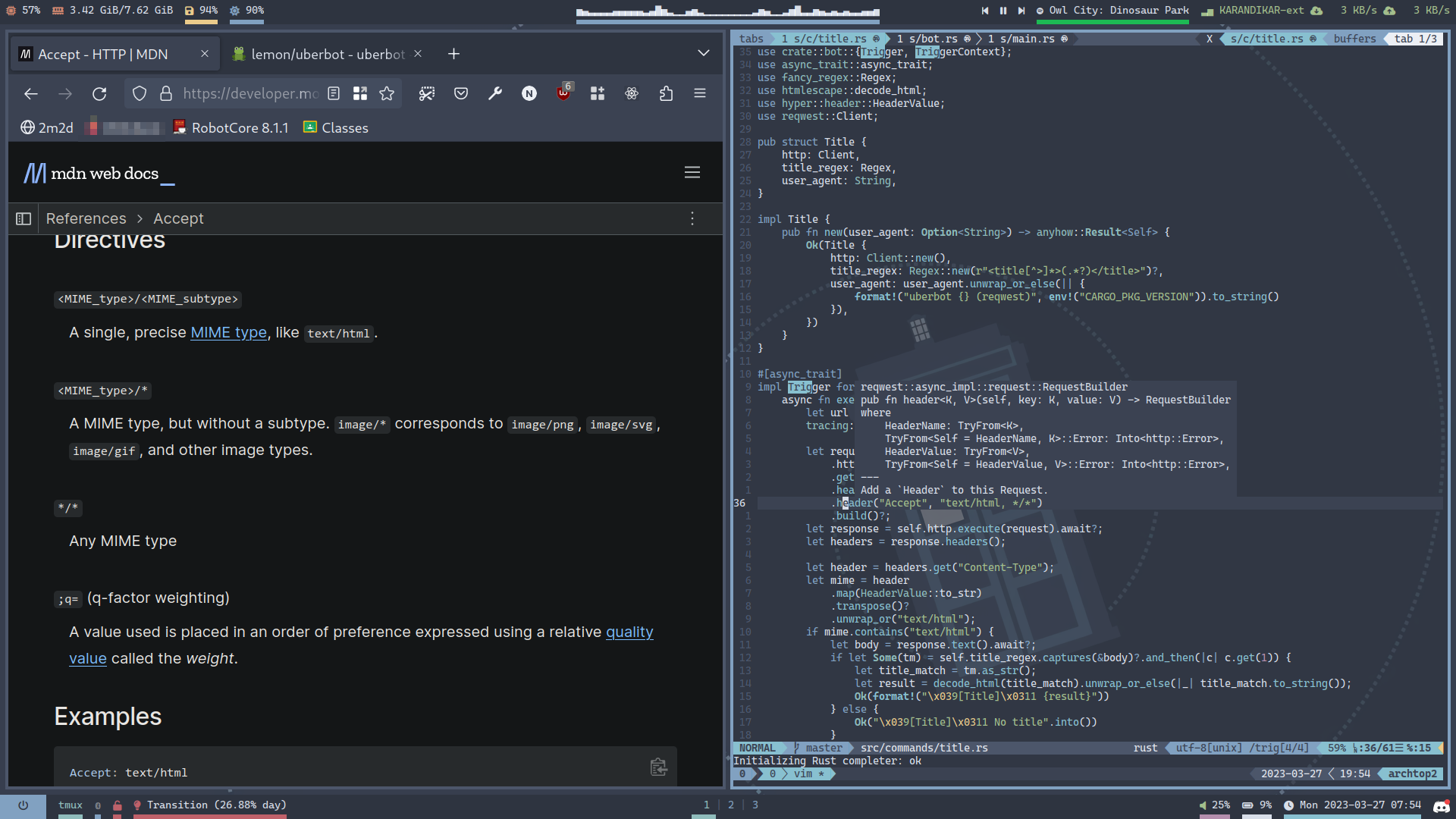Open the MDN hamburger navigation menu
Viewport: 1456px width, 819px height.
click(692, 173)
